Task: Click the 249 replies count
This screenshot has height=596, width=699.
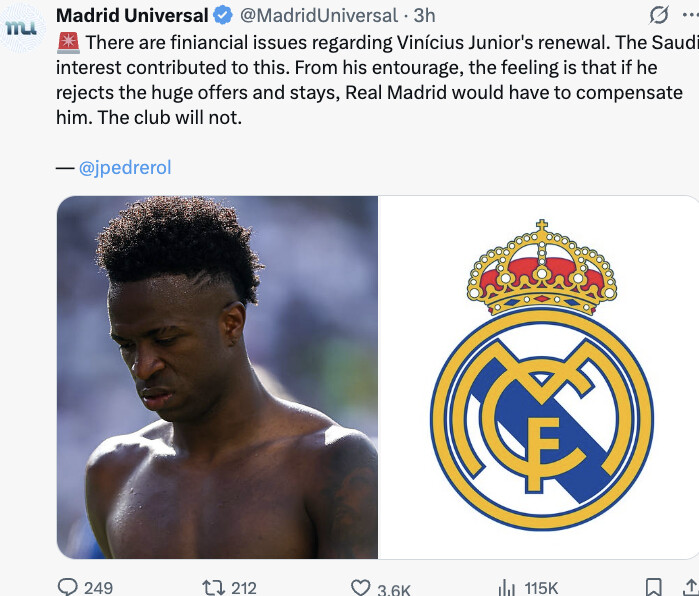Action: (x=98, y=588)
